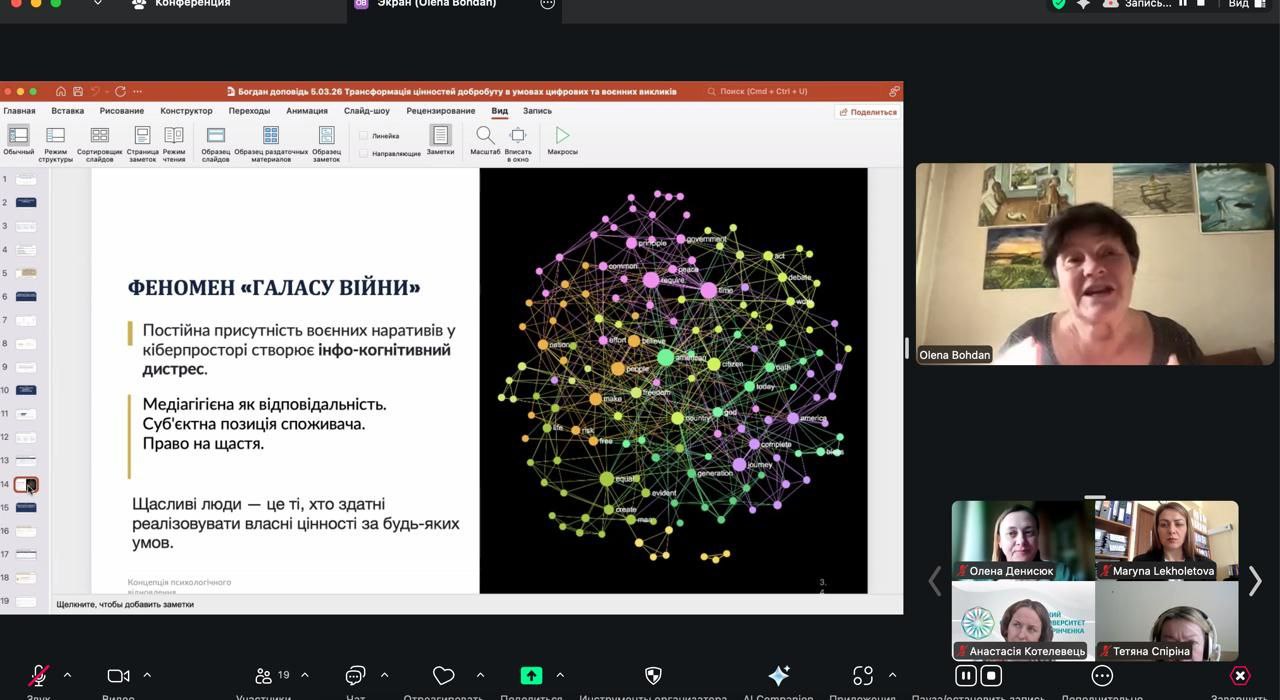Open the apps icon in Zoom toolbar

(x=862, y=676)
